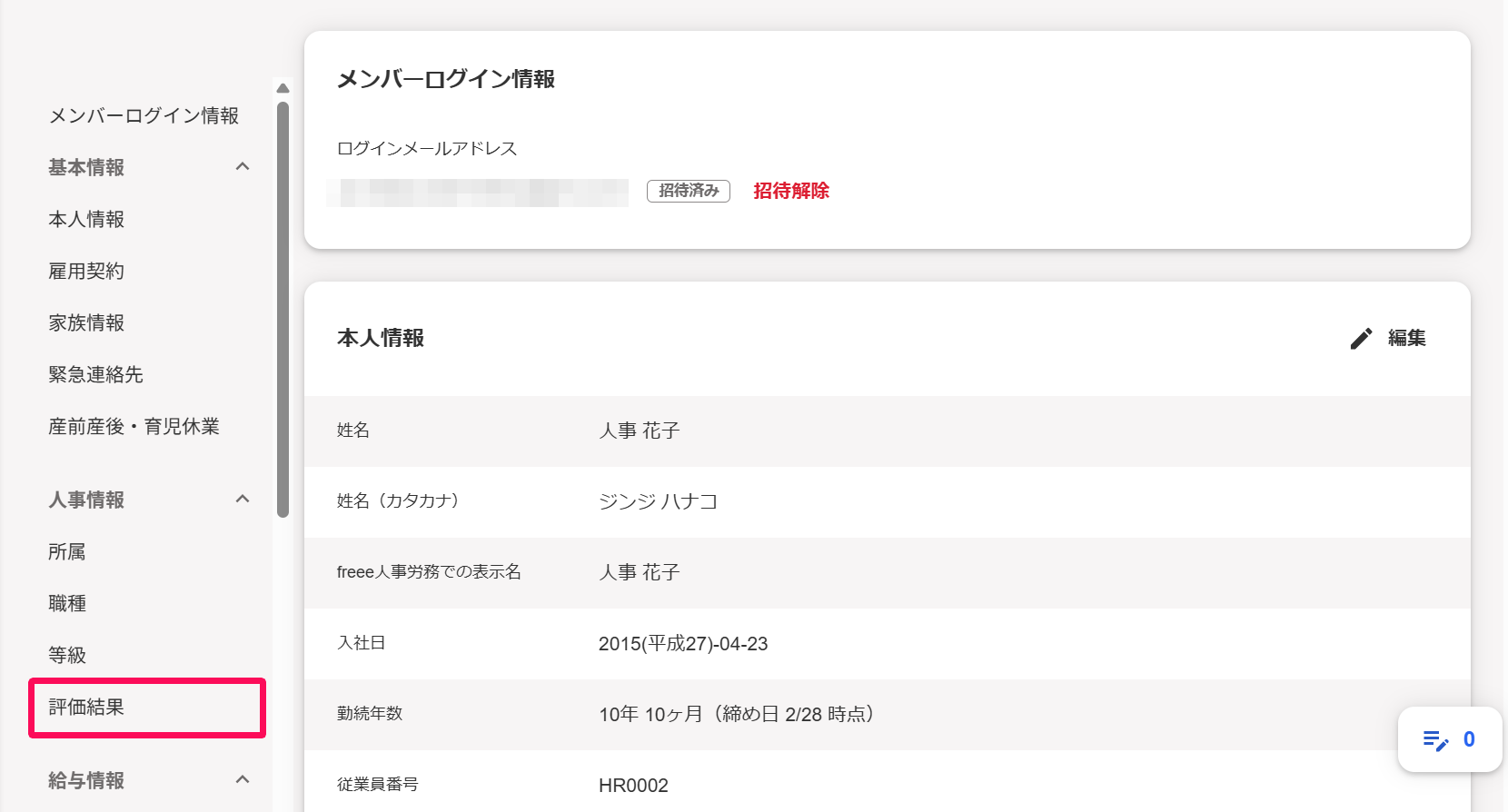Click the 従業員番号 field label
Image resolution: width=1508 pixels, height=812 pixels.
378,784
